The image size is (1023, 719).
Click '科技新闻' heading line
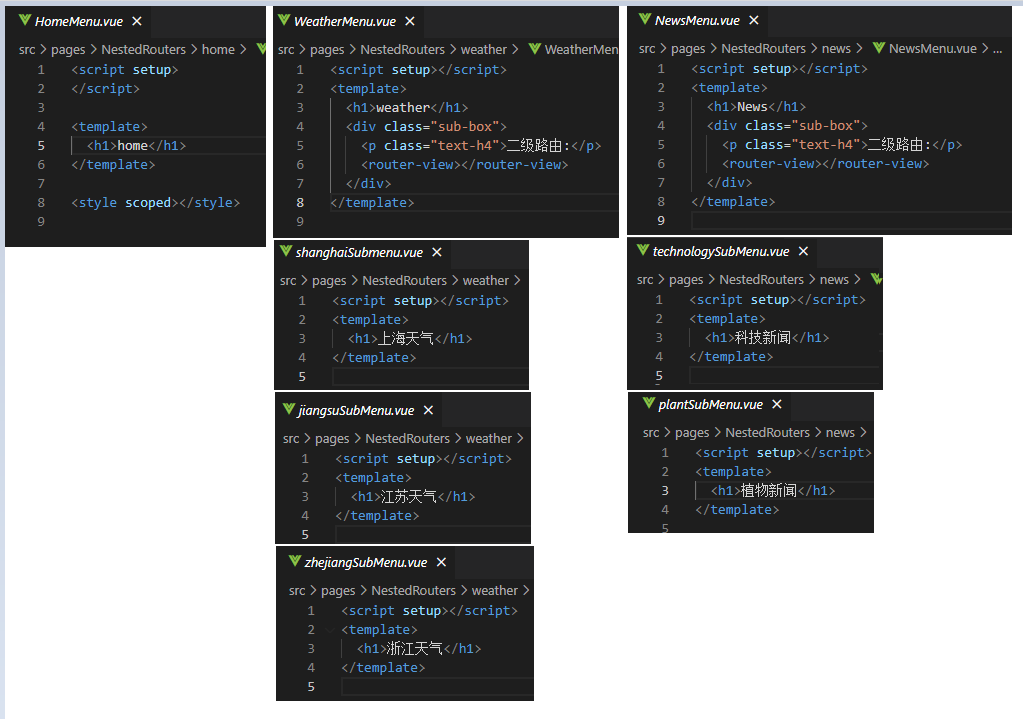click(x=767, y=337)
